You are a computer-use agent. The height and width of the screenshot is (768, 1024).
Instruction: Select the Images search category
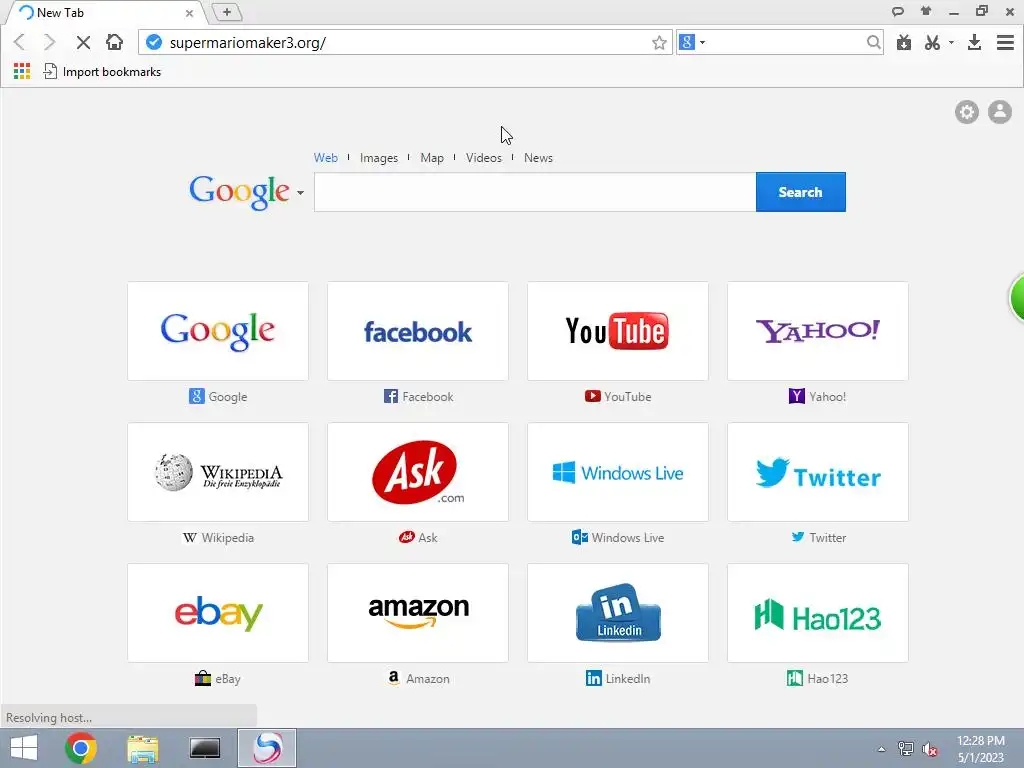(x=379, y=157)
